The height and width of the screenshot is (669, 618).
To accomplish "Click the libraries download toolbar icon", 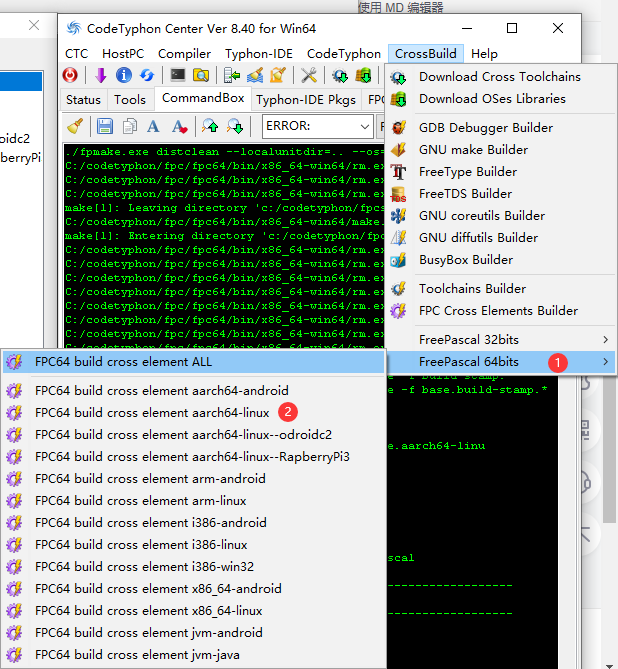I will (363, 75).
